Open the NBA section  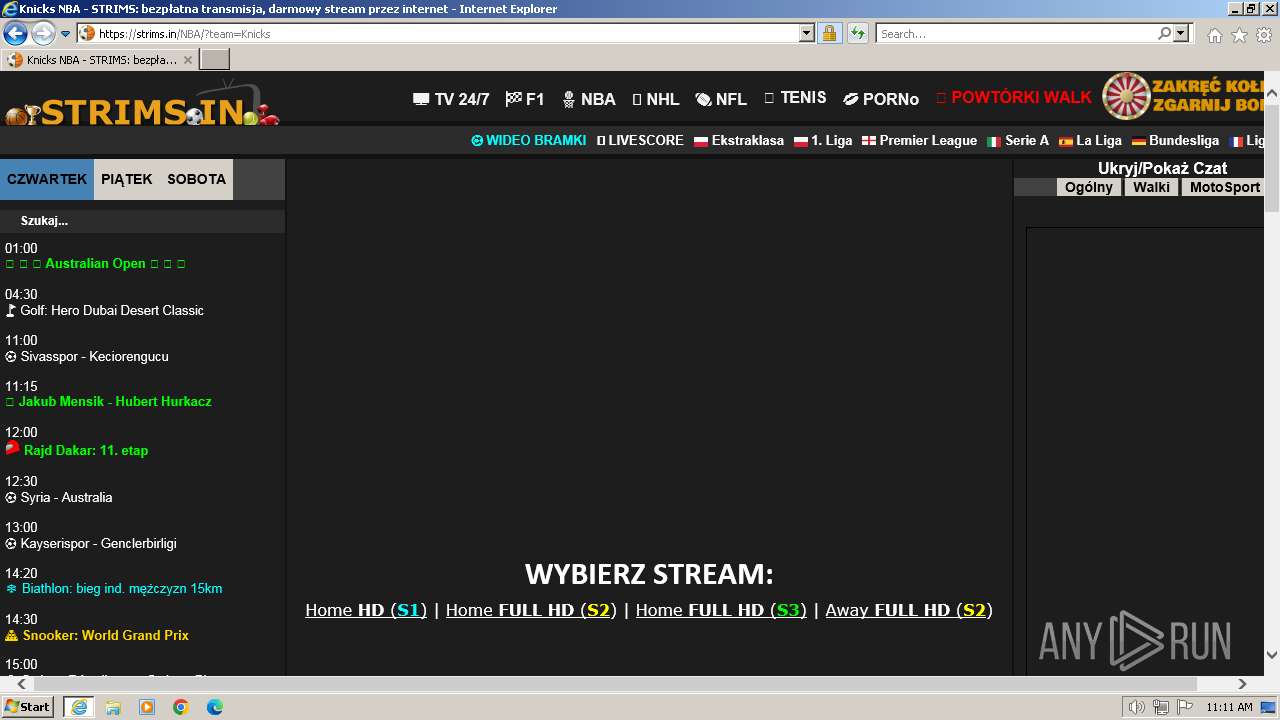click(589, 99)
